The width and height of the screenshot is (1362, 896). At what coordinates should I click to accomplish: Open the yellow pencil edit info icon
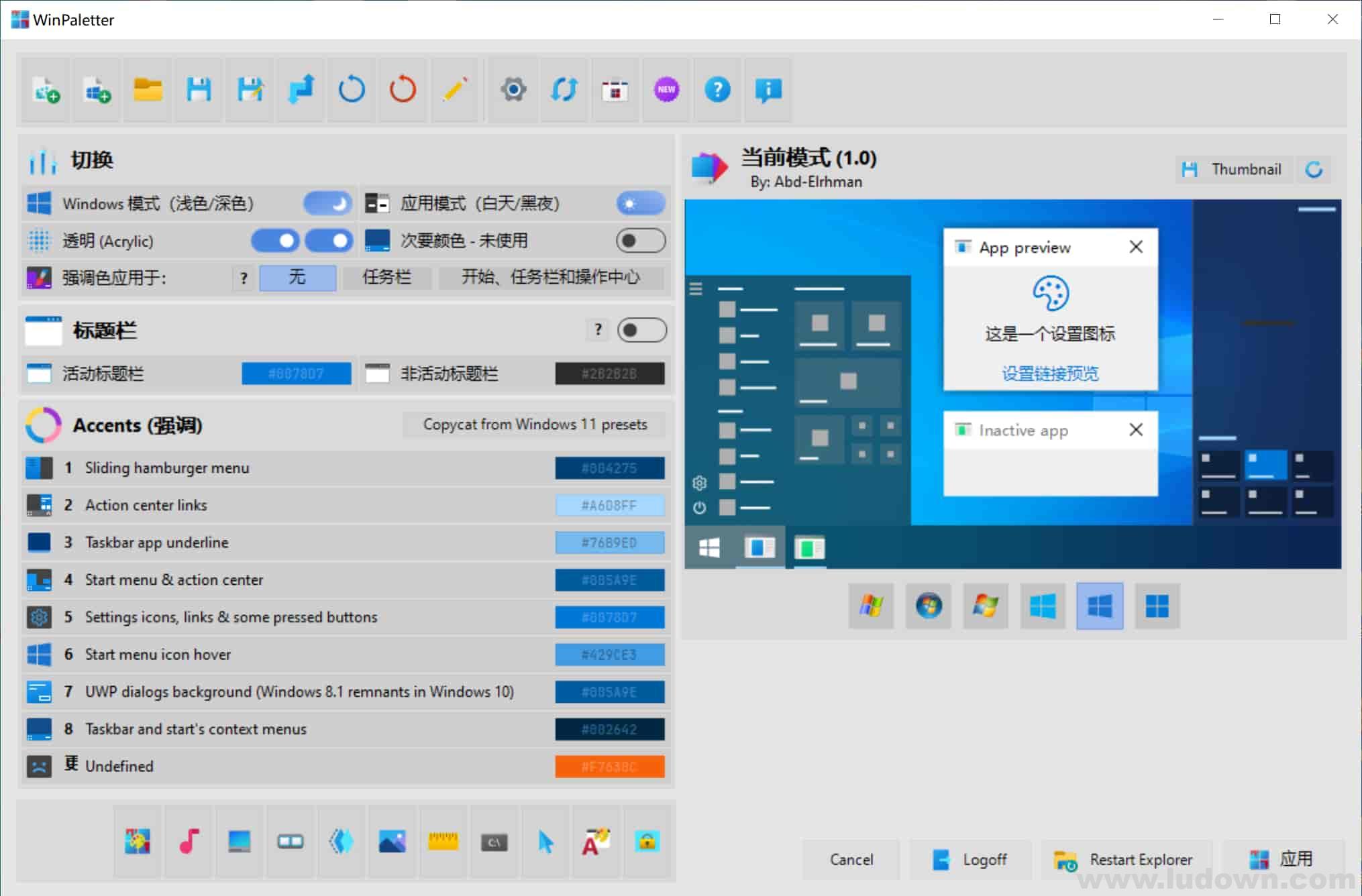pyautogui.click(x=454, y=89)
